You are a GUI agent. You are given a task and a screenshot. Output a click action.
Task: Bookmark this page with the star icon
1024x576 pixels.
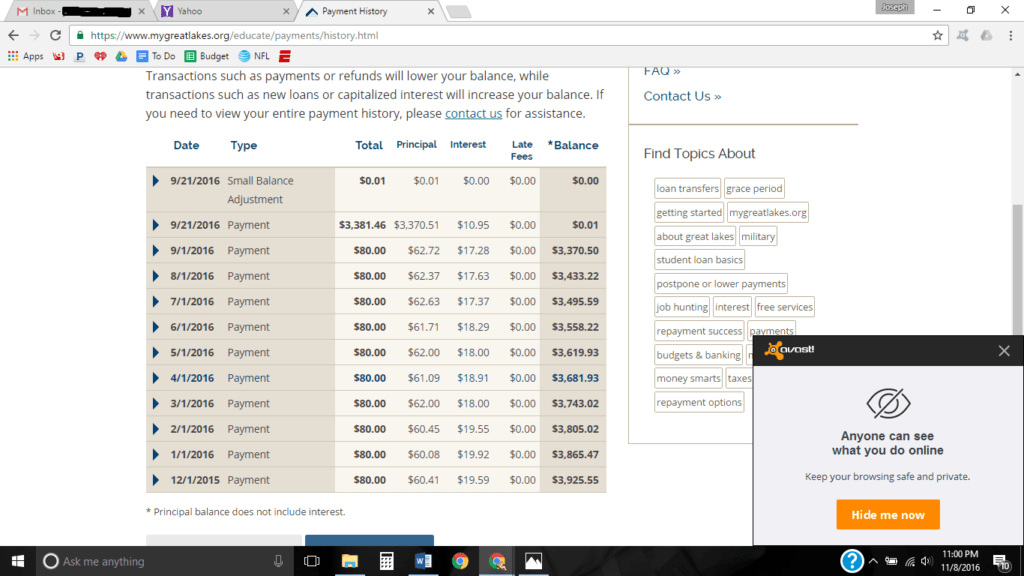pos(937,33)
